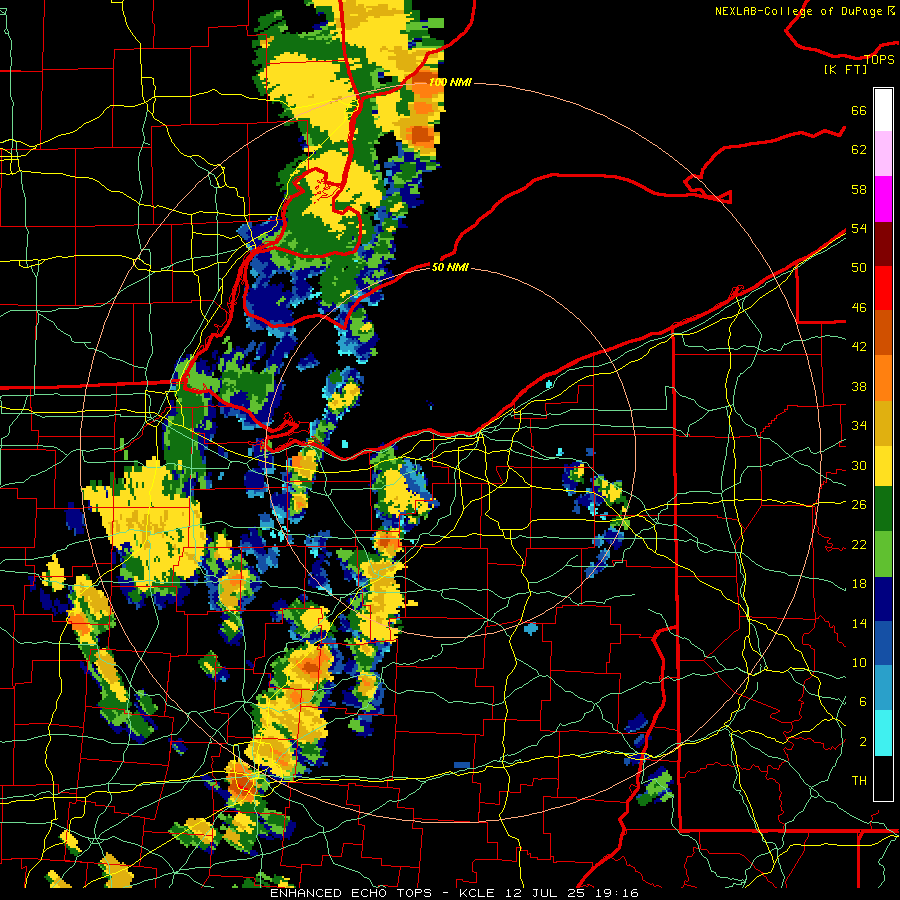
Task: Click the 'TOPS' legend heading
Action: click(879, 60)
